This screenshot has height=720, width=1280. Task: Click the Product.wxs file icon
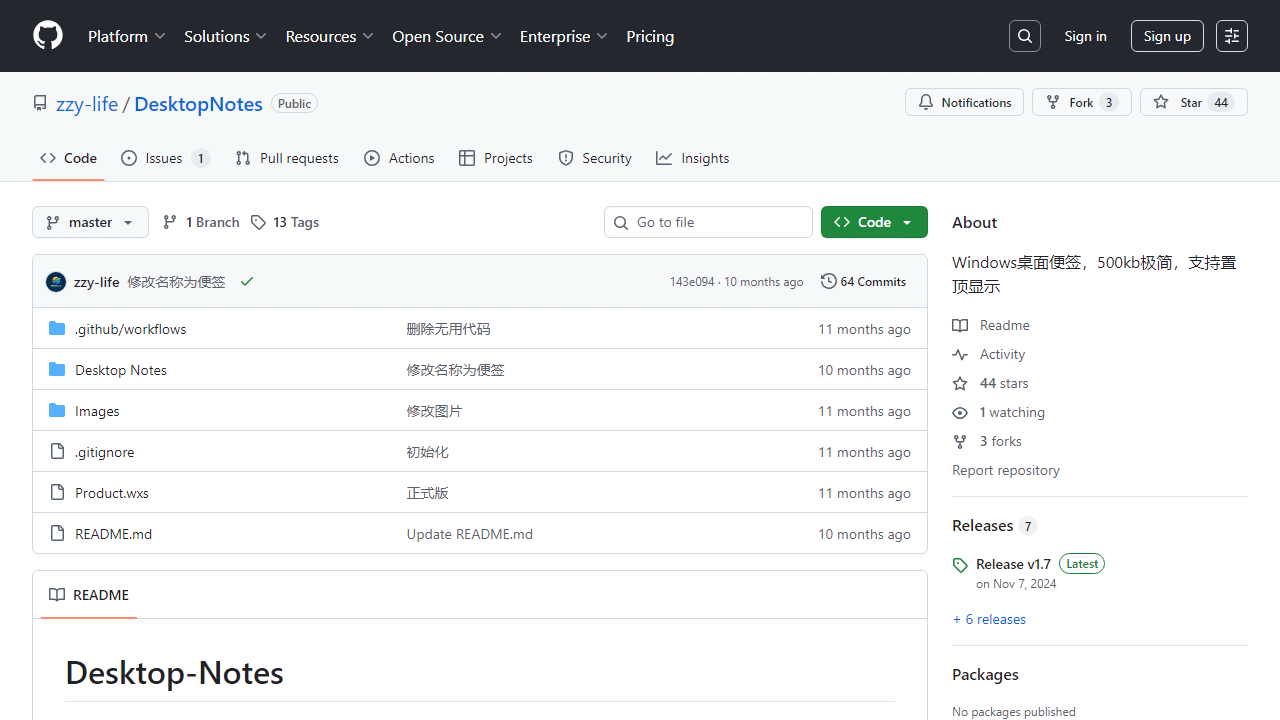point(57,493)
